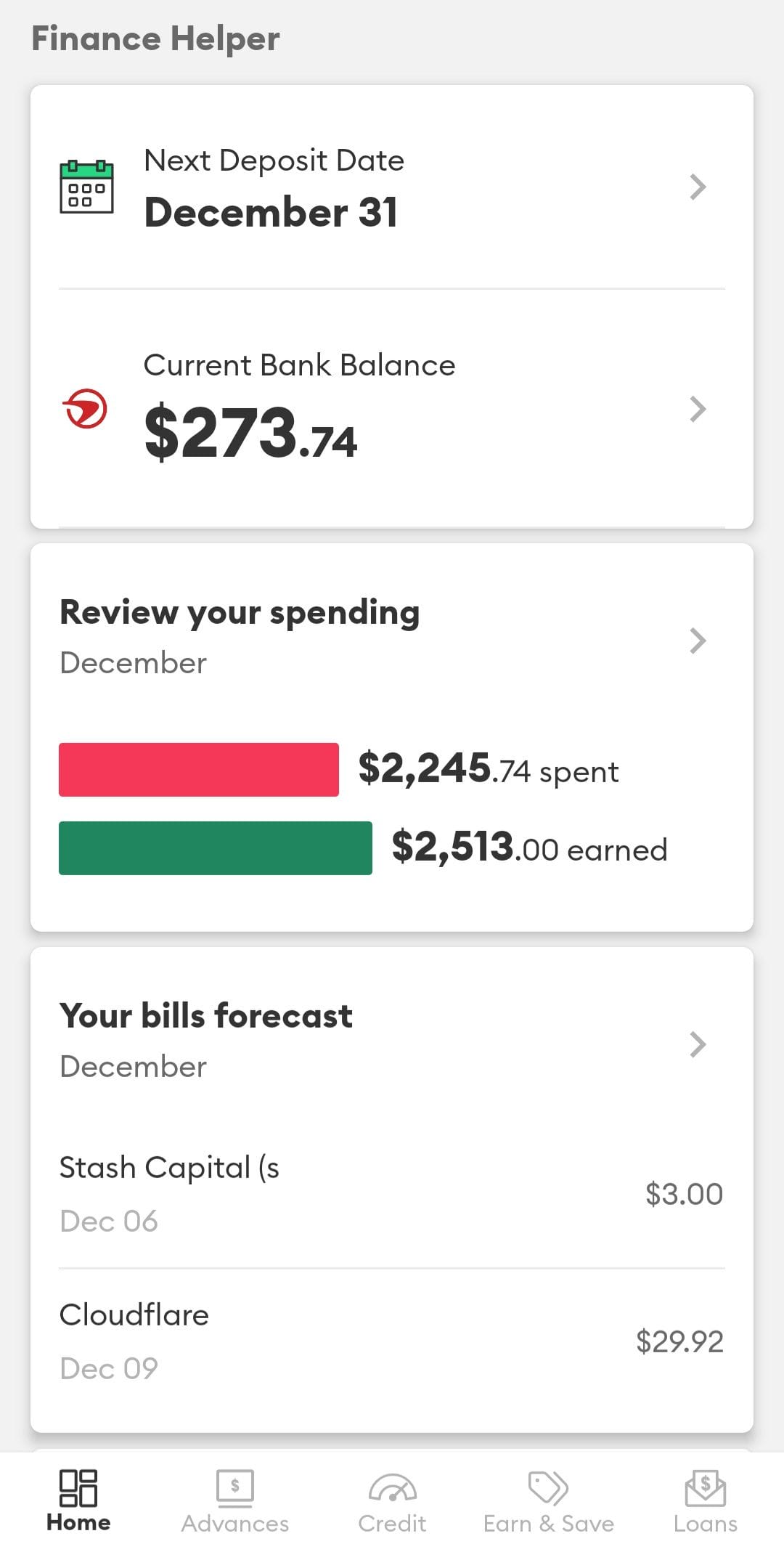Viewport: 784px width, 1544px height.
Task: Open the Advances cash icon
Action: click(x=235, y=1487)
